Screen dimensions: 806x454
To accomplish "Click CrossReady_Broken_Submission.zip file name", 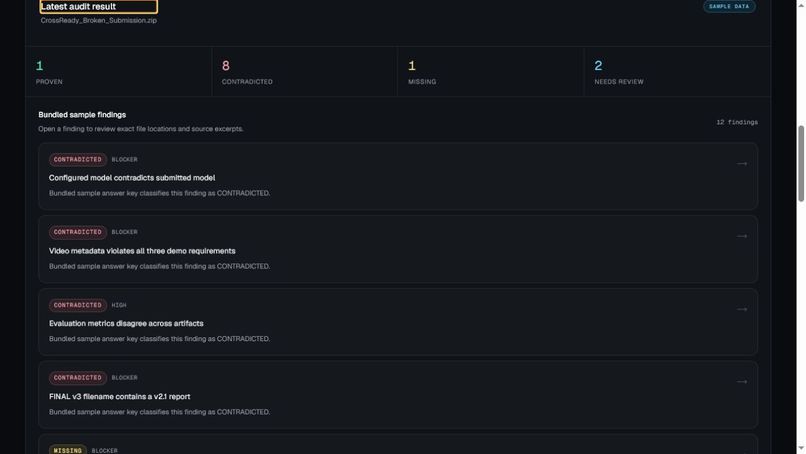I will 99,21.
